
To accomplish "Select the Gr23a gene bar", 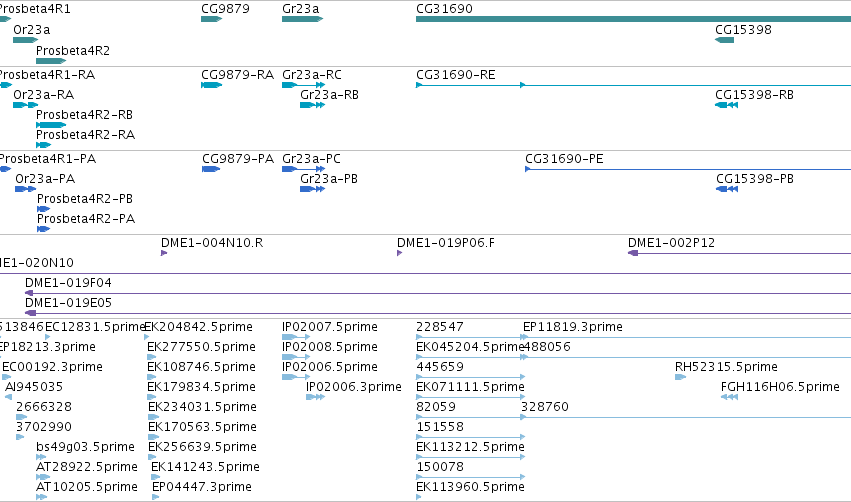I will pos(302,19).
